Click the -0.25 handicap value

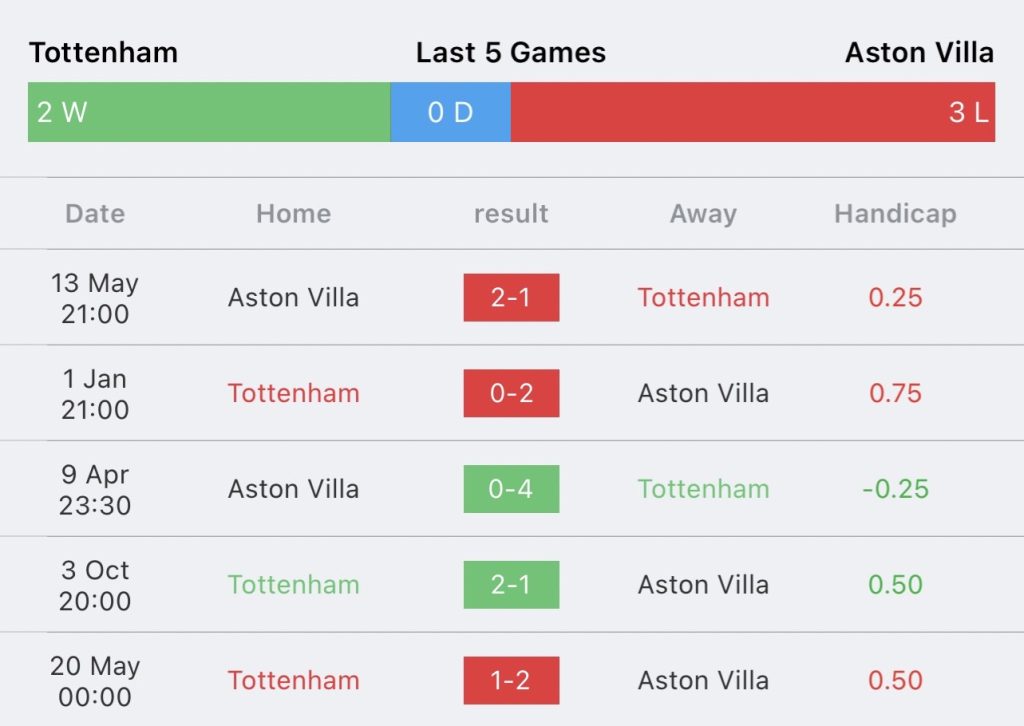pos(895,489)
